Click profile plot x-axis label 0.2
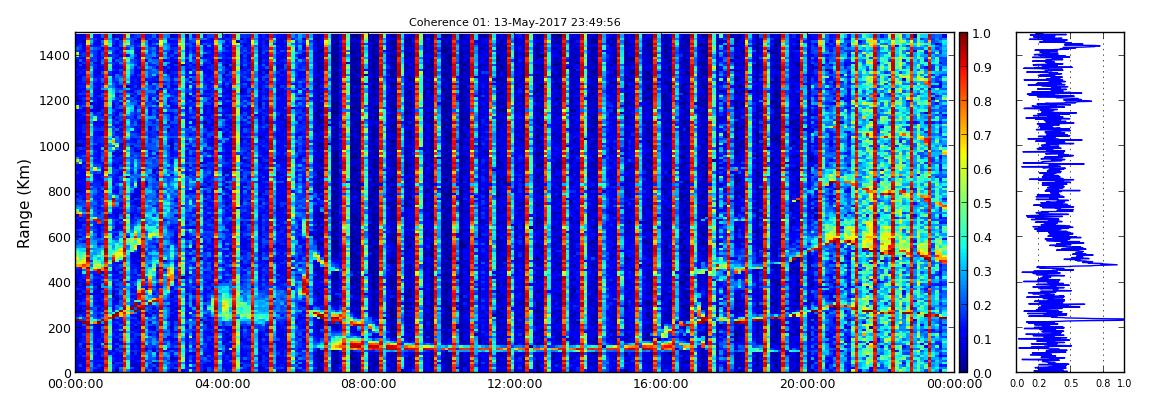 pos(1039,384)
